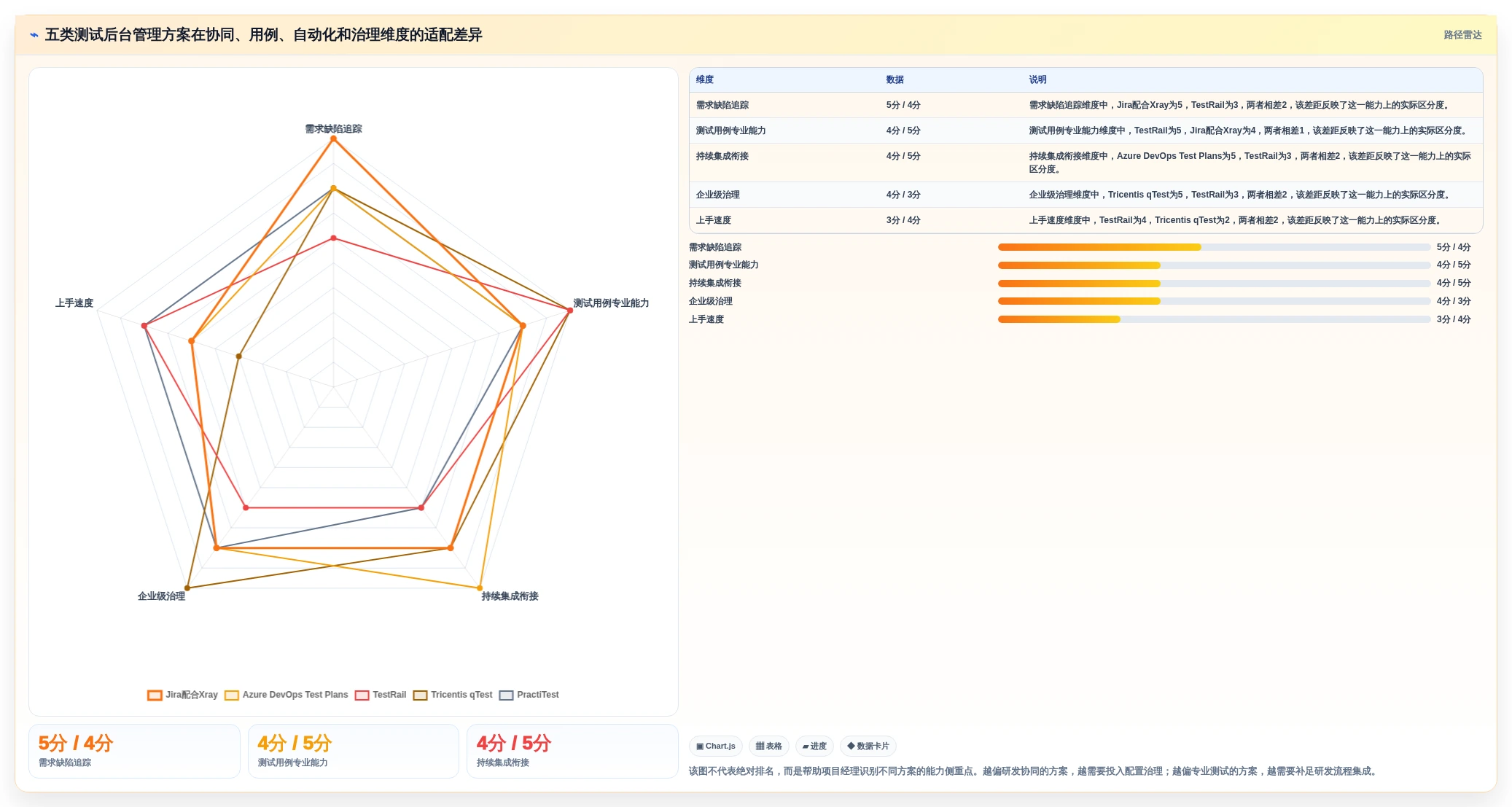Click the Azure DevOps 持续集成衔接 vertex point

[x=480, y=588]
